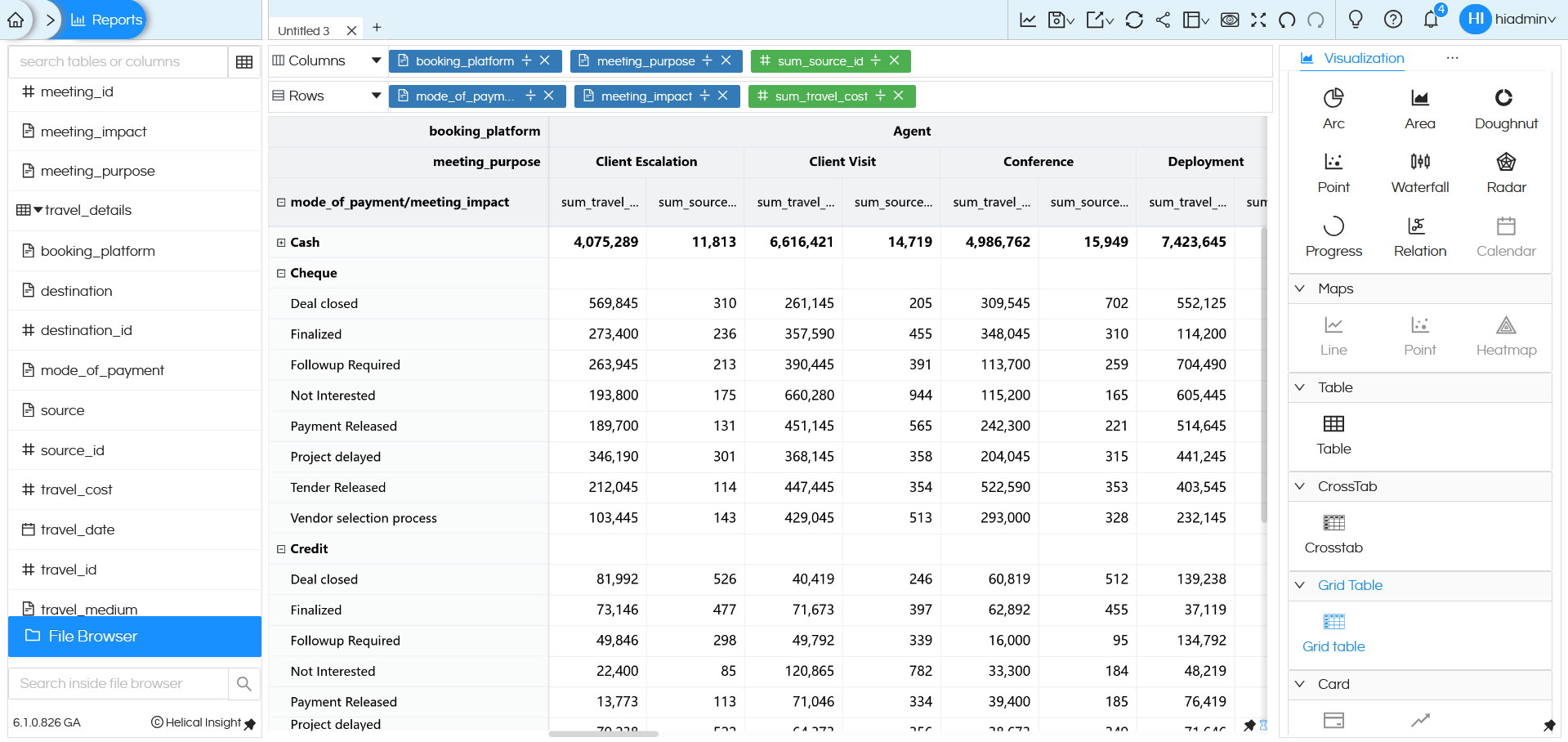Apply the Heatmap under Maps
Image resolution: width=1568 pixels, height=742 pixels.
(1505, 335)
